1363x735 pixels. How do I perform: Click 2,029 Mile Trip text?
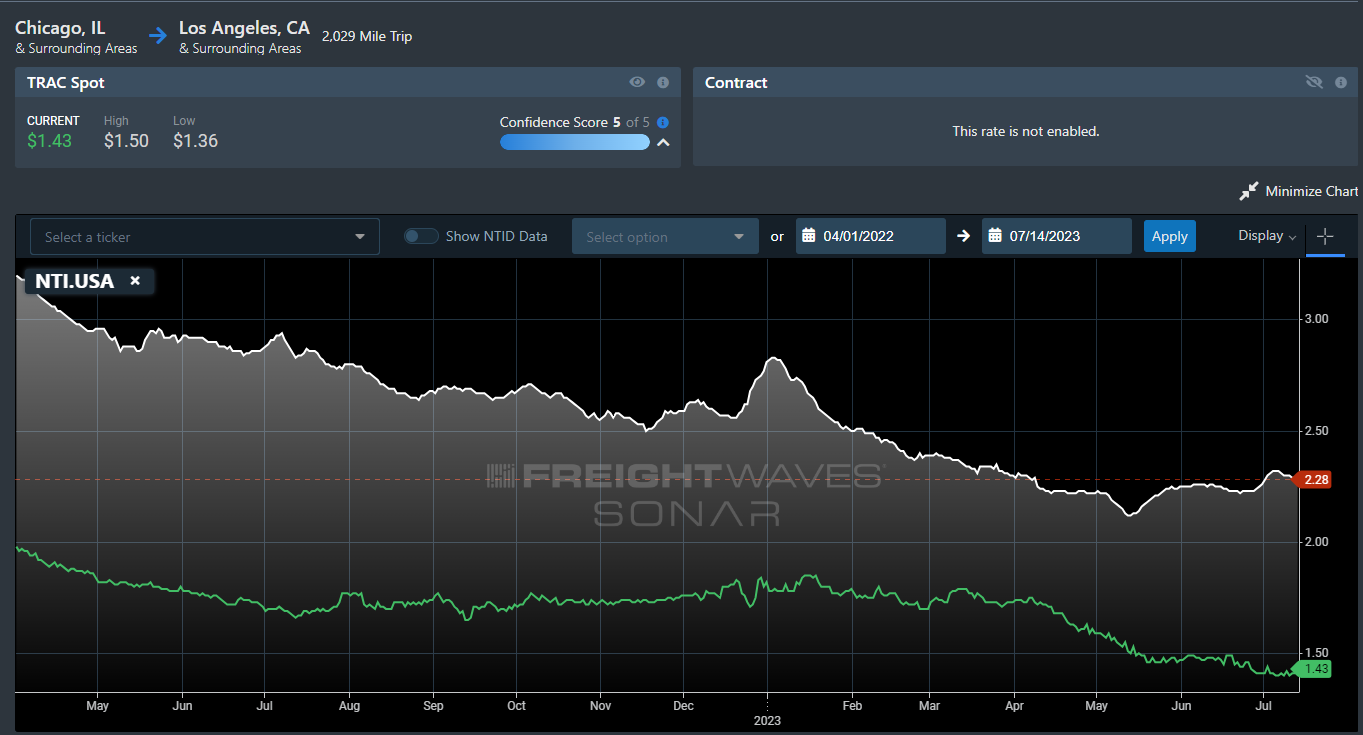click(367, 37)
